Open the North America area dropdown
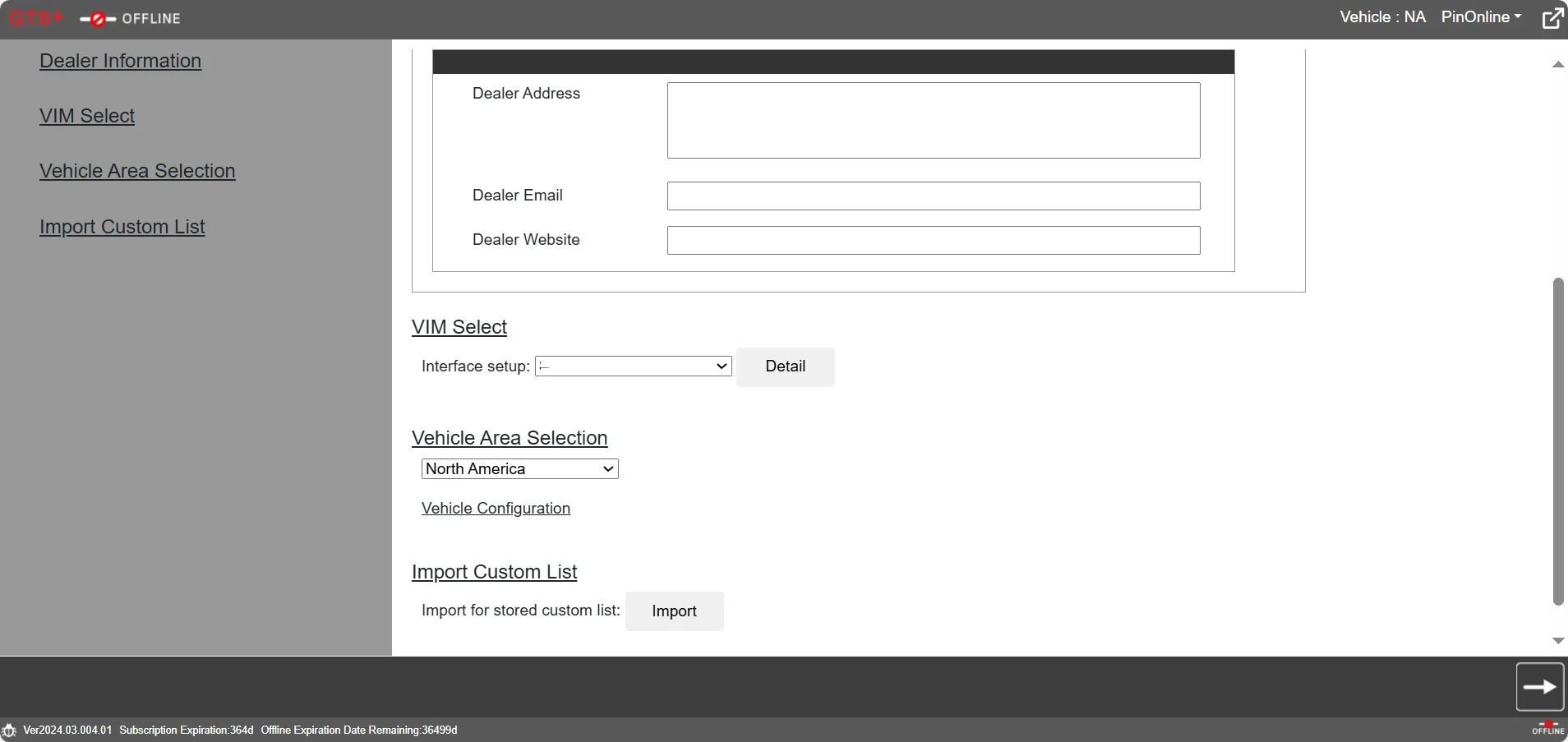The image size is (1568, 742). tap(520, 469)
